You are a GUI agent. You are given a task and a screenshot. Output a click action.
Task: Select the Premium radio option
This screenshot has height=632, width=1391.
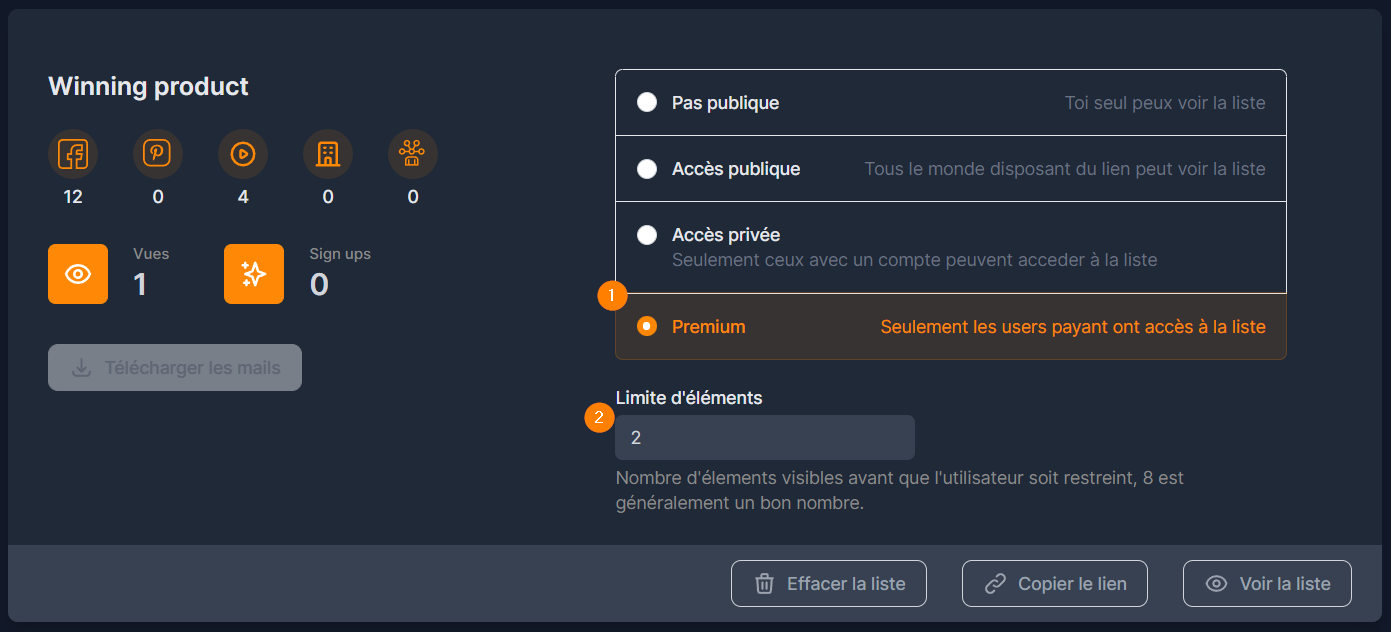point(647,326)
